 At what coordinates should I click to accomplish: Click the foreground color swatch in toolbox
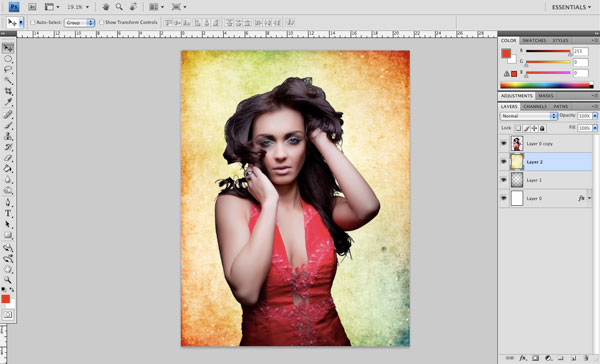[5, 299]
